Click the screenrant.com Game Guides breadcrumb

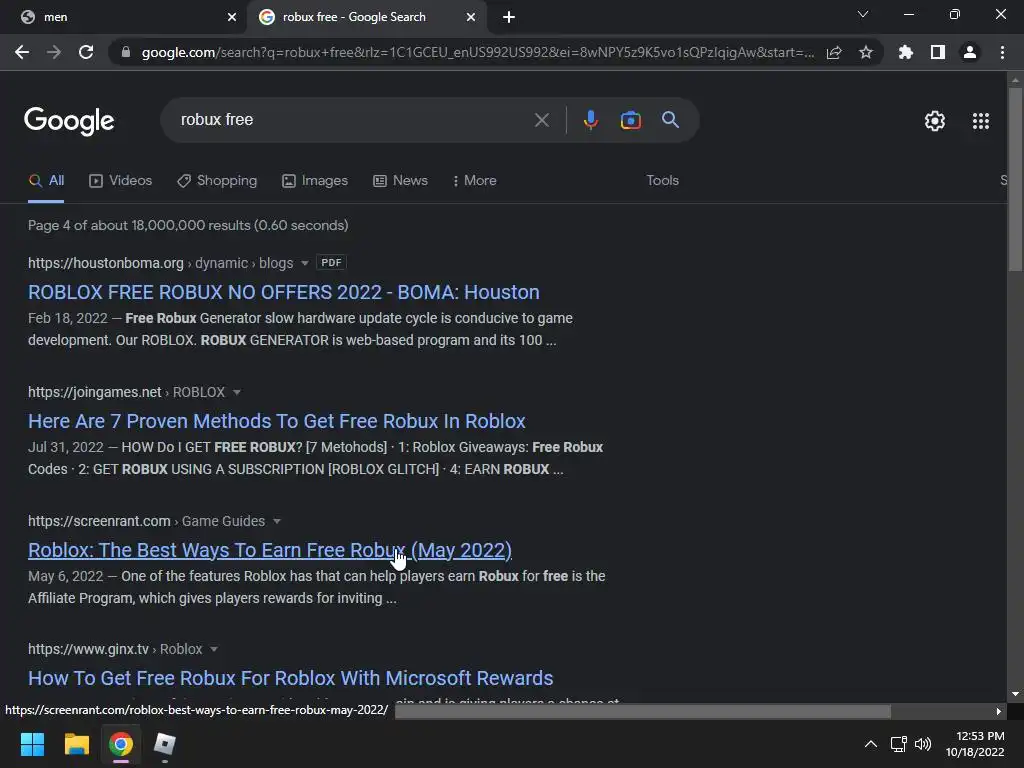pyautogui.click(x=146, y=521)
